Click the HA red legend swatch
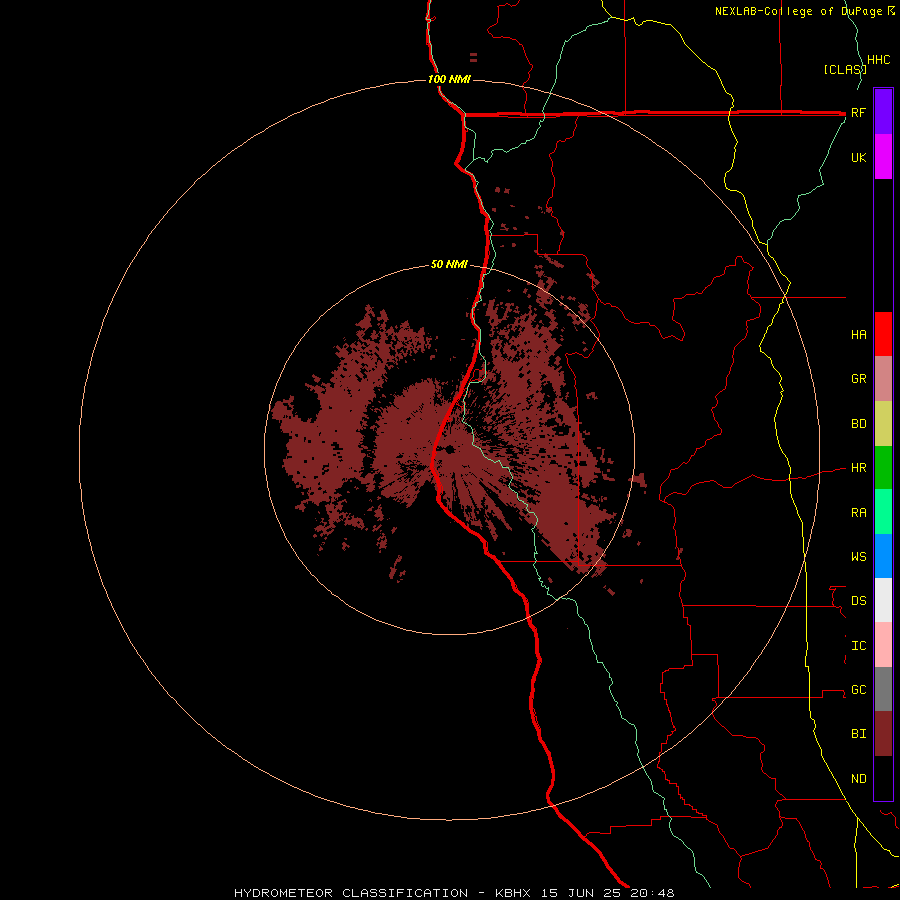This screenshot has width=900, height=900. point(883,334)
